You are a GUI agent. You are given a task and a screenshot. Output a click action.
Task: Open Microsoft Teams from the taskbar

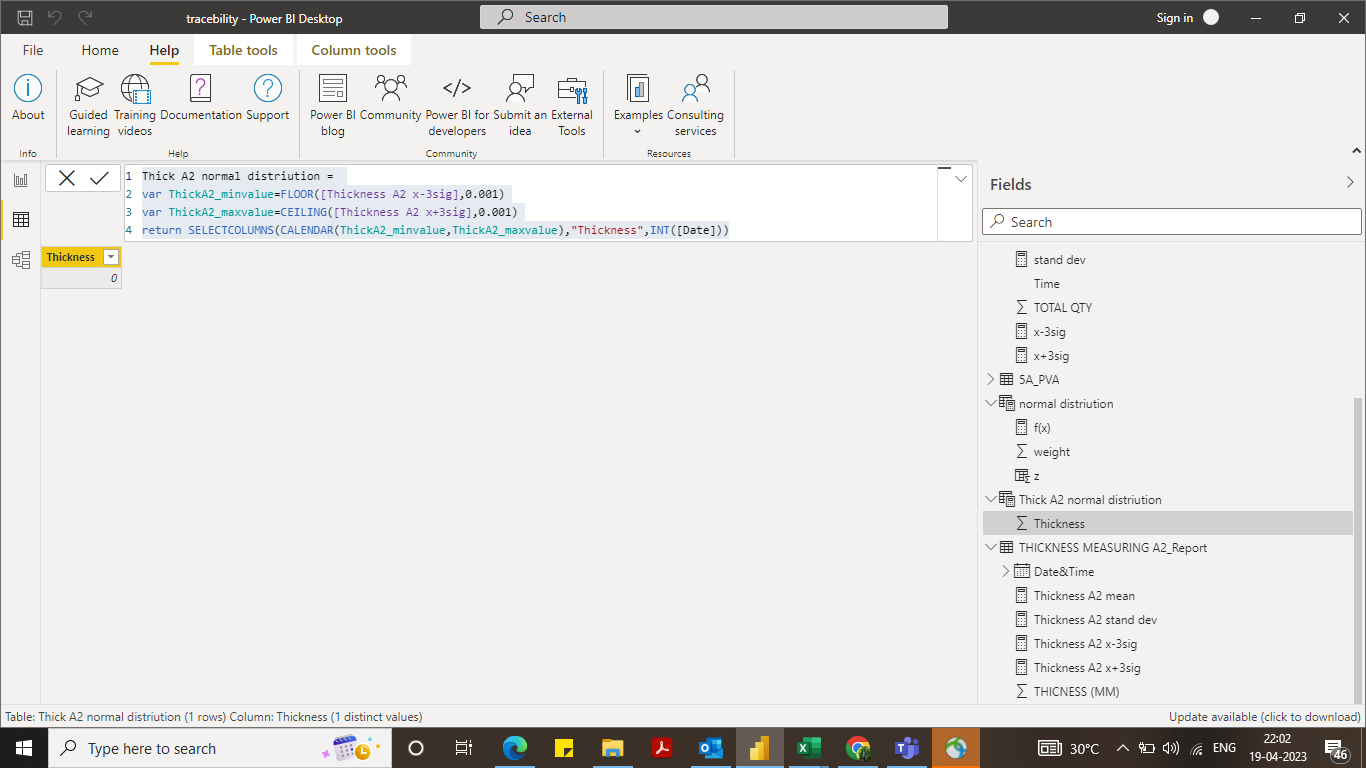(x=907, y=748)
